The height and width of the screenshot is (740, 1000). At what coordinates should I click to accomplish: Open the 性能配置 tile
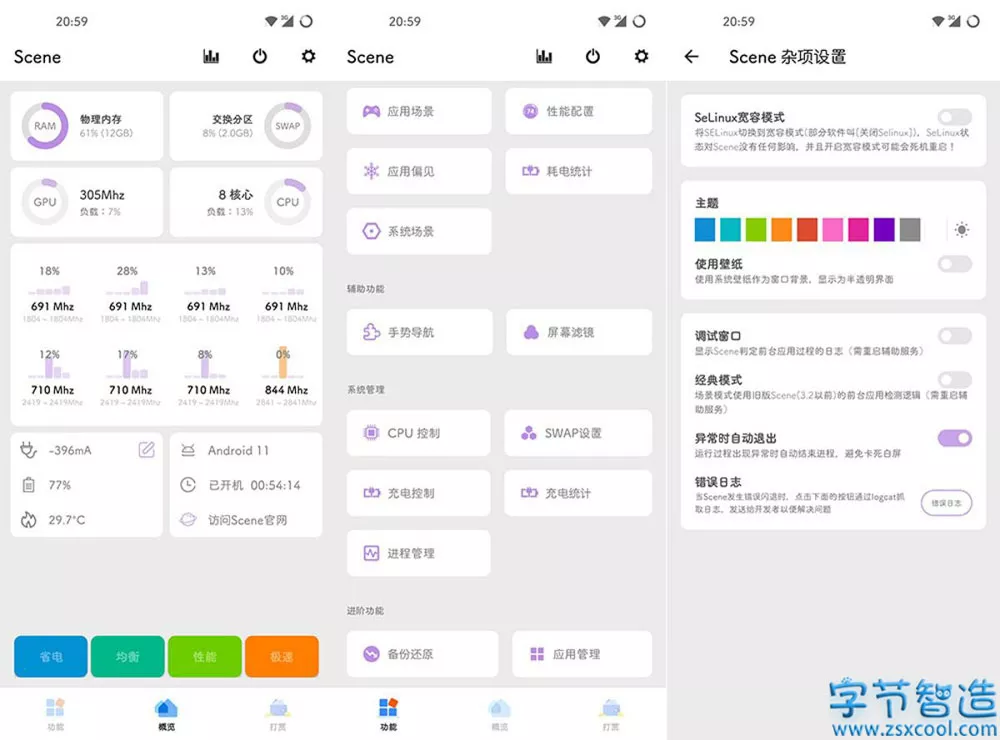point(578,112)
